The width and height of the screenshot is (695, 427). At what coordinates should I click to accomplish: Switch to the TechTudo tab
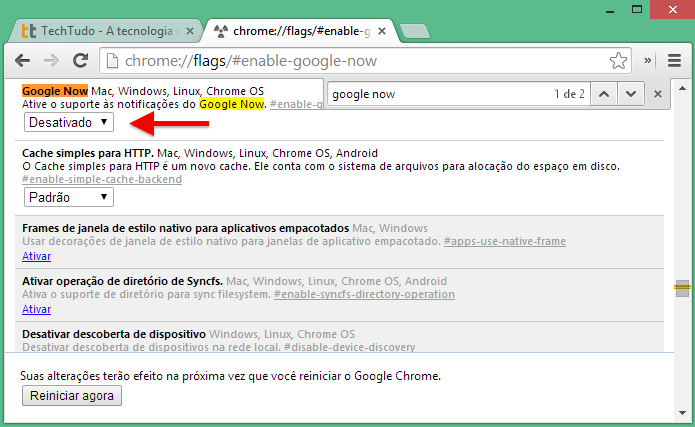point(104,31)
